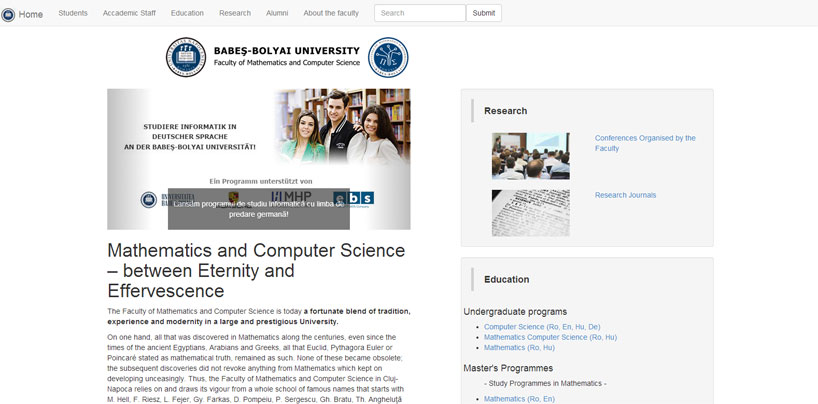
Task: Click the Babeș-Bolyai University seal logo
Action: pyautogui.click(x=186, y=57)
